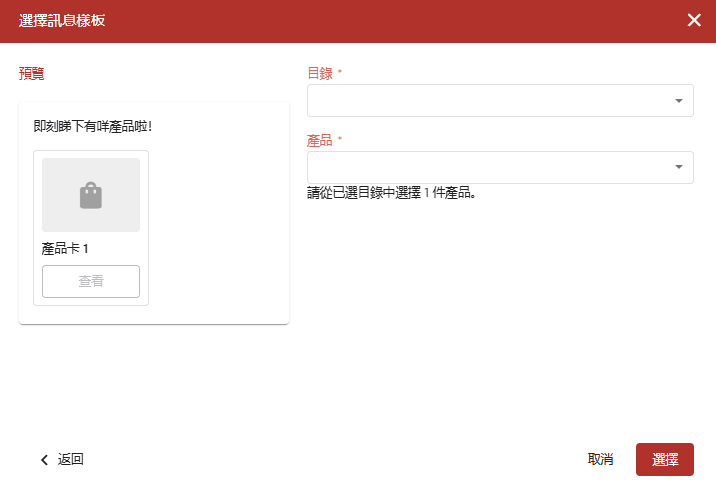
Task: Click the 取消 button
Action: [600, 459]
